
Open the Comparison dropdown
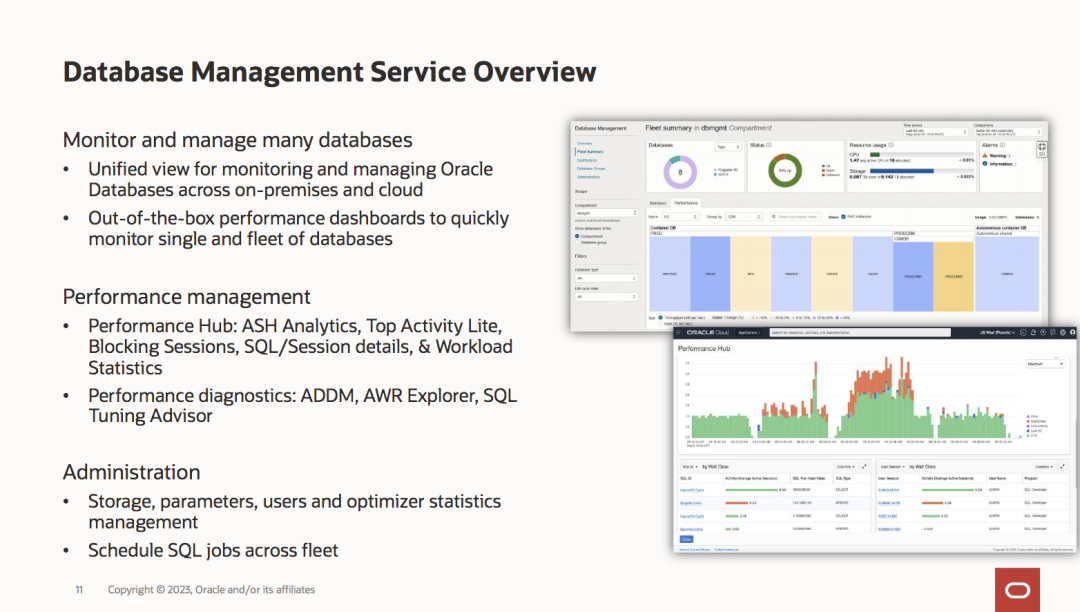click(1008, 132)
